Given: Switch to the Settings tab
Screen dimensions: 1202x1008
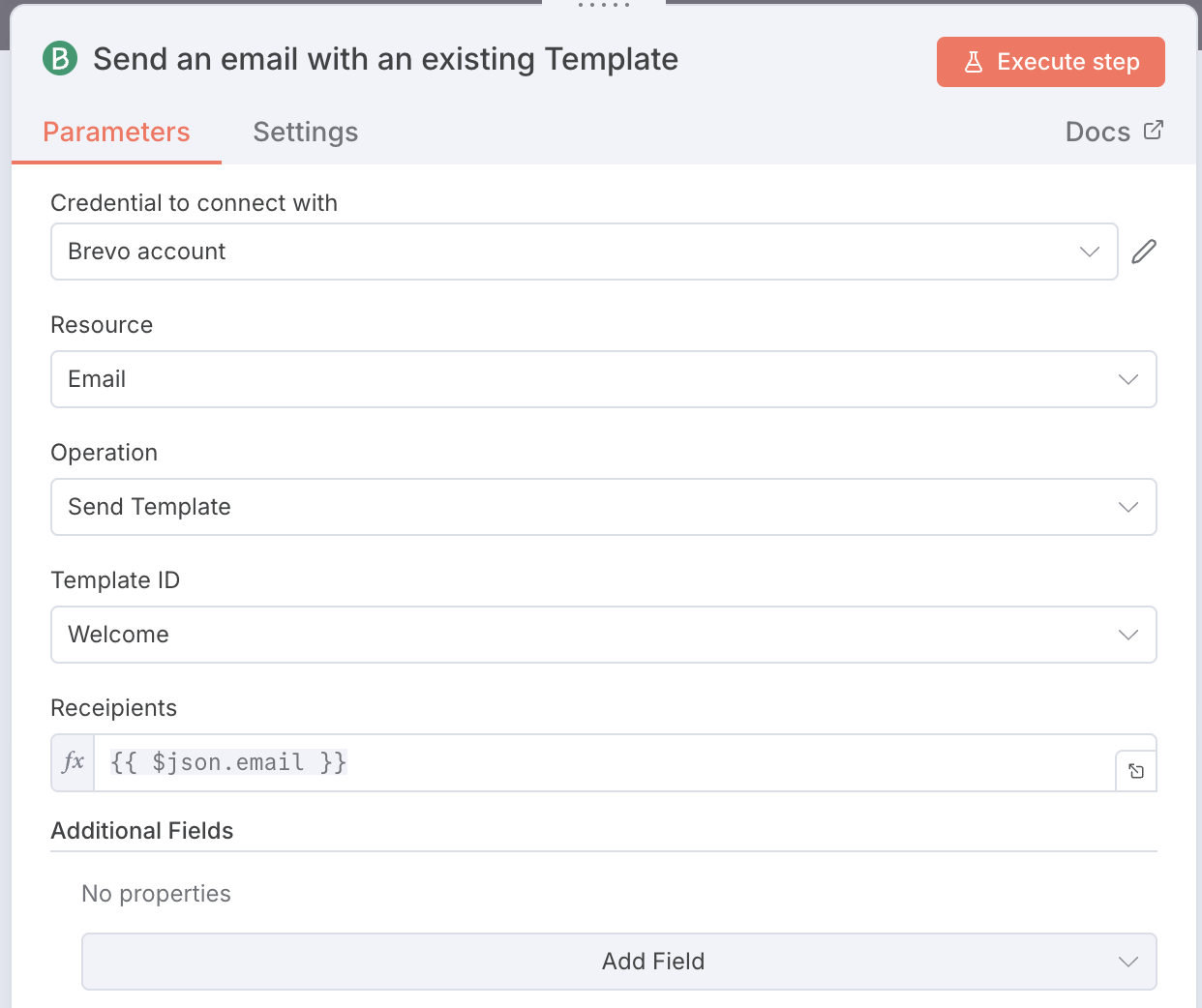Looking at the screenshot, I should tap(306, 133).
